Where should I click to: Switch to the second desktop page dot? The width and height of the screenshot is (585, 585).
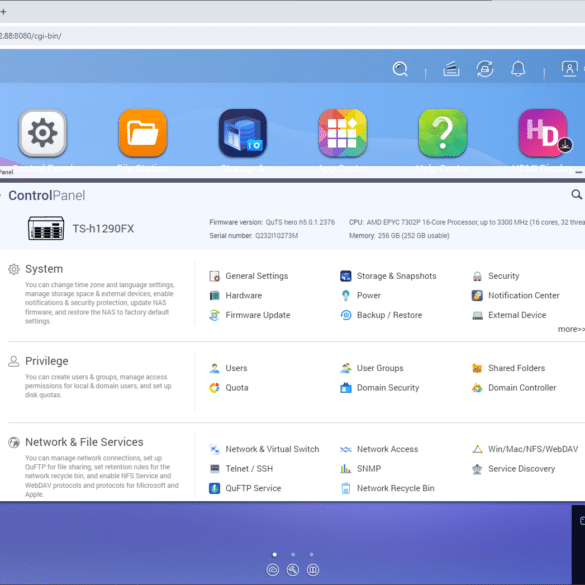coord(293,554)
